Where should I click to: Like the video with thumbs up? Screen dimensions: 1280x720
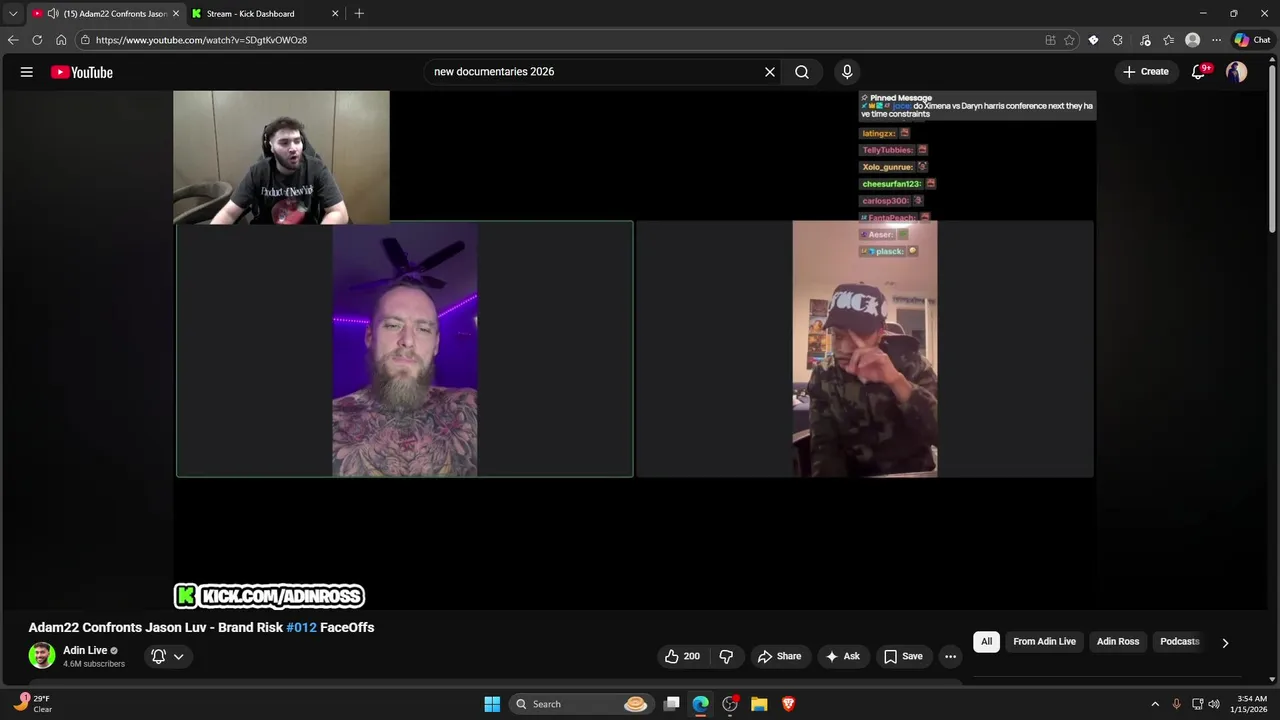683,656
